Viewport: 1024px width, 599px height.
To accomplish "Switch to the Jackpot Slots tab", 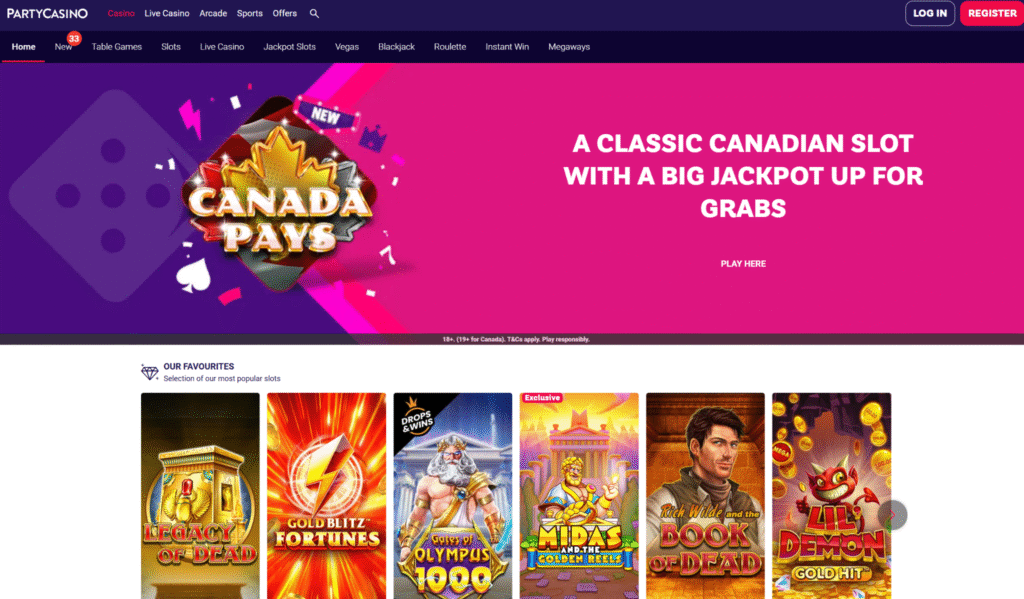I will coord(289,47).
